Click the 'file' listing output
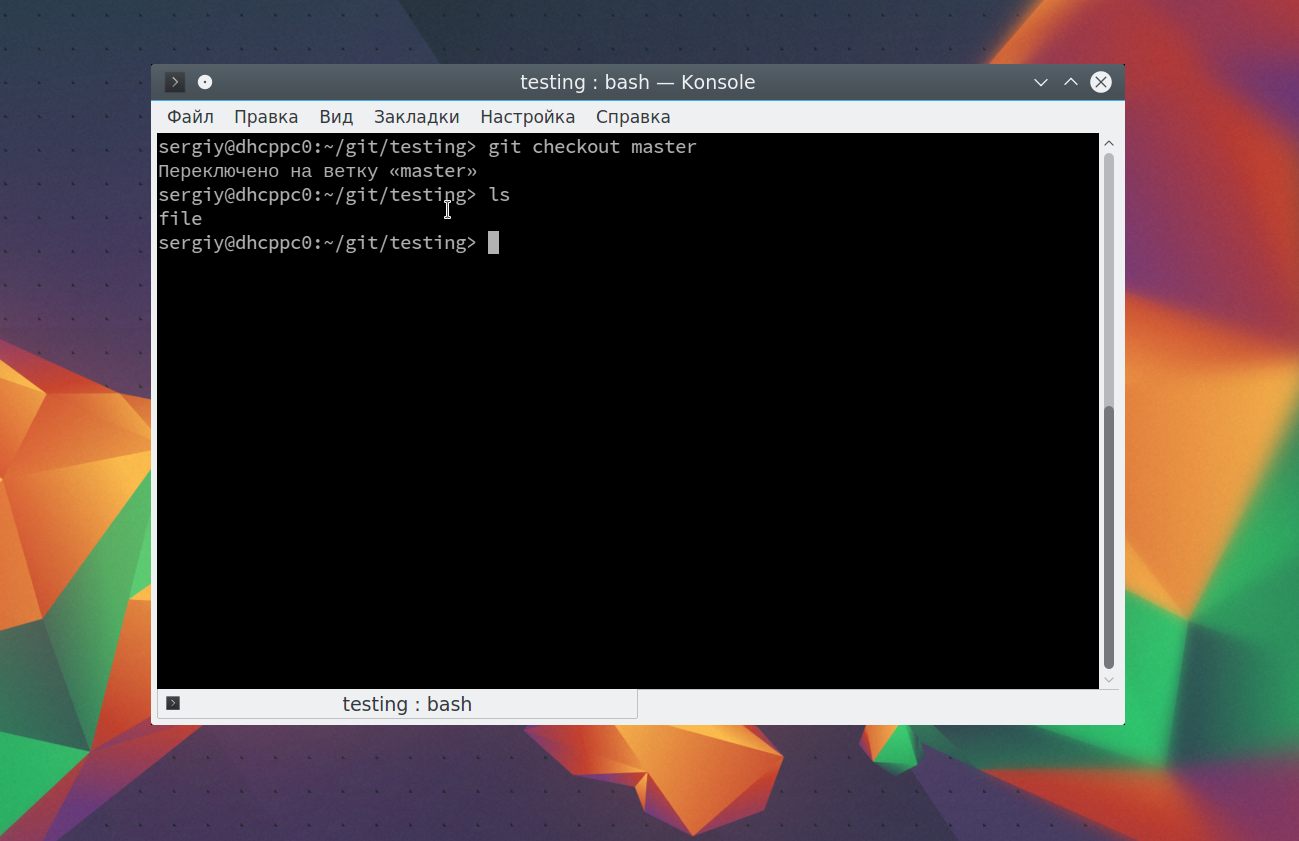 click(x=180, y=219)
